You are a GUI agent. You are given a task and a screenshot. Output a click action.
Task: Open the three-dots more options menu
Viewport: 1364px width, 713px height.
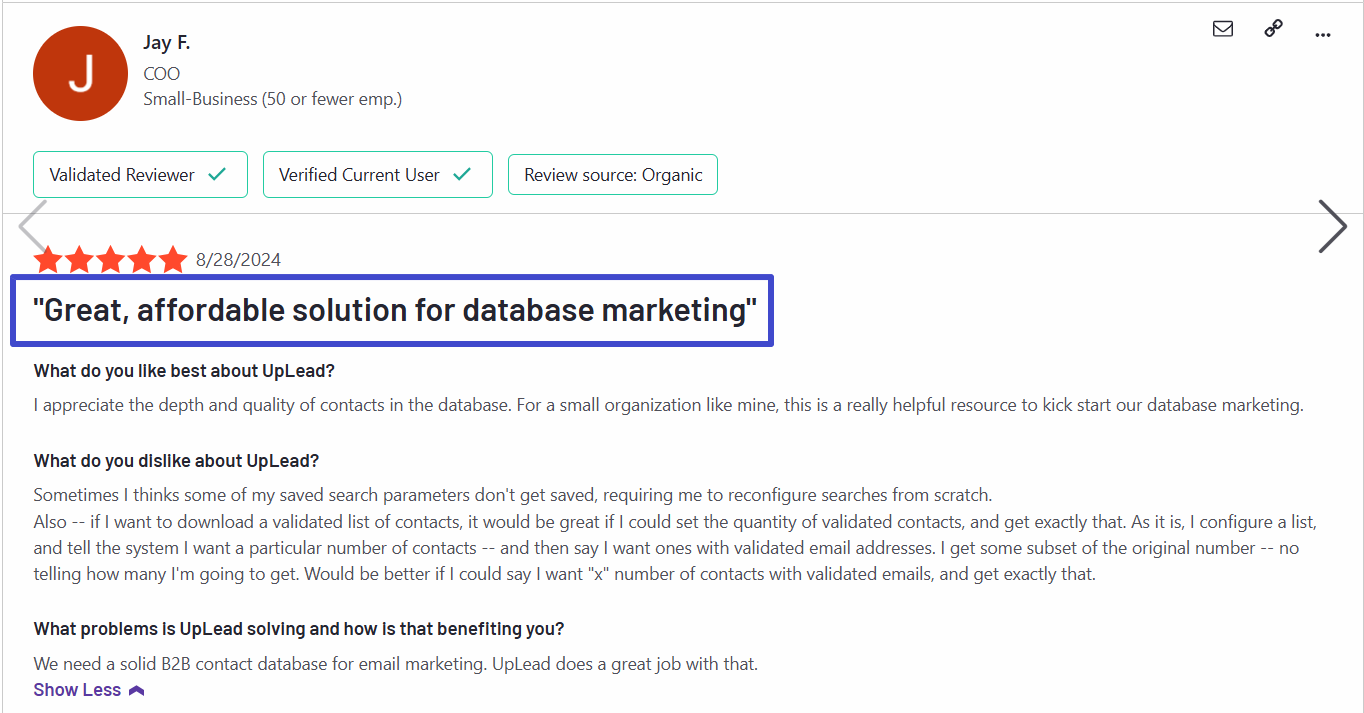point(1323,35)
